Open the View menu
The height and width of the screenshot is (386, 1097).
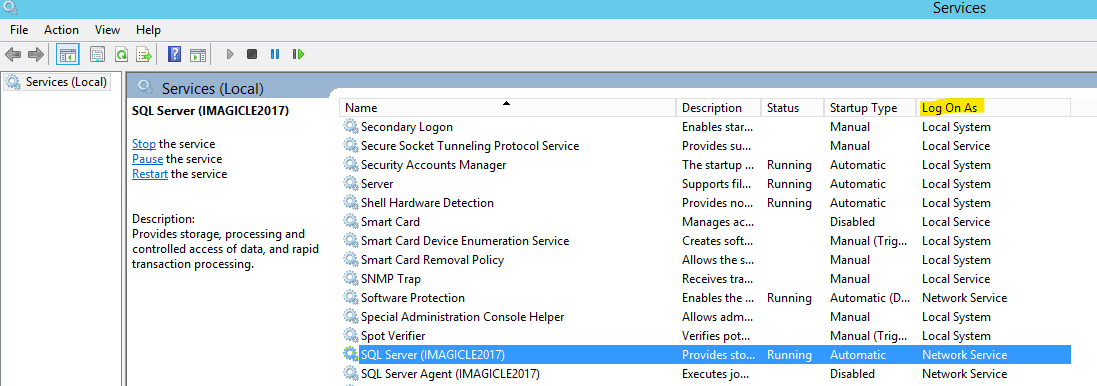click(x=107, y=29)
